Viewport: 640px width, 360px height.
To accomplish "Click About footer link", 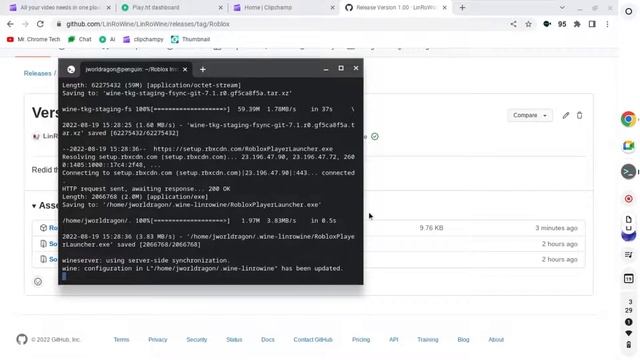I will [x=496, y=340].
